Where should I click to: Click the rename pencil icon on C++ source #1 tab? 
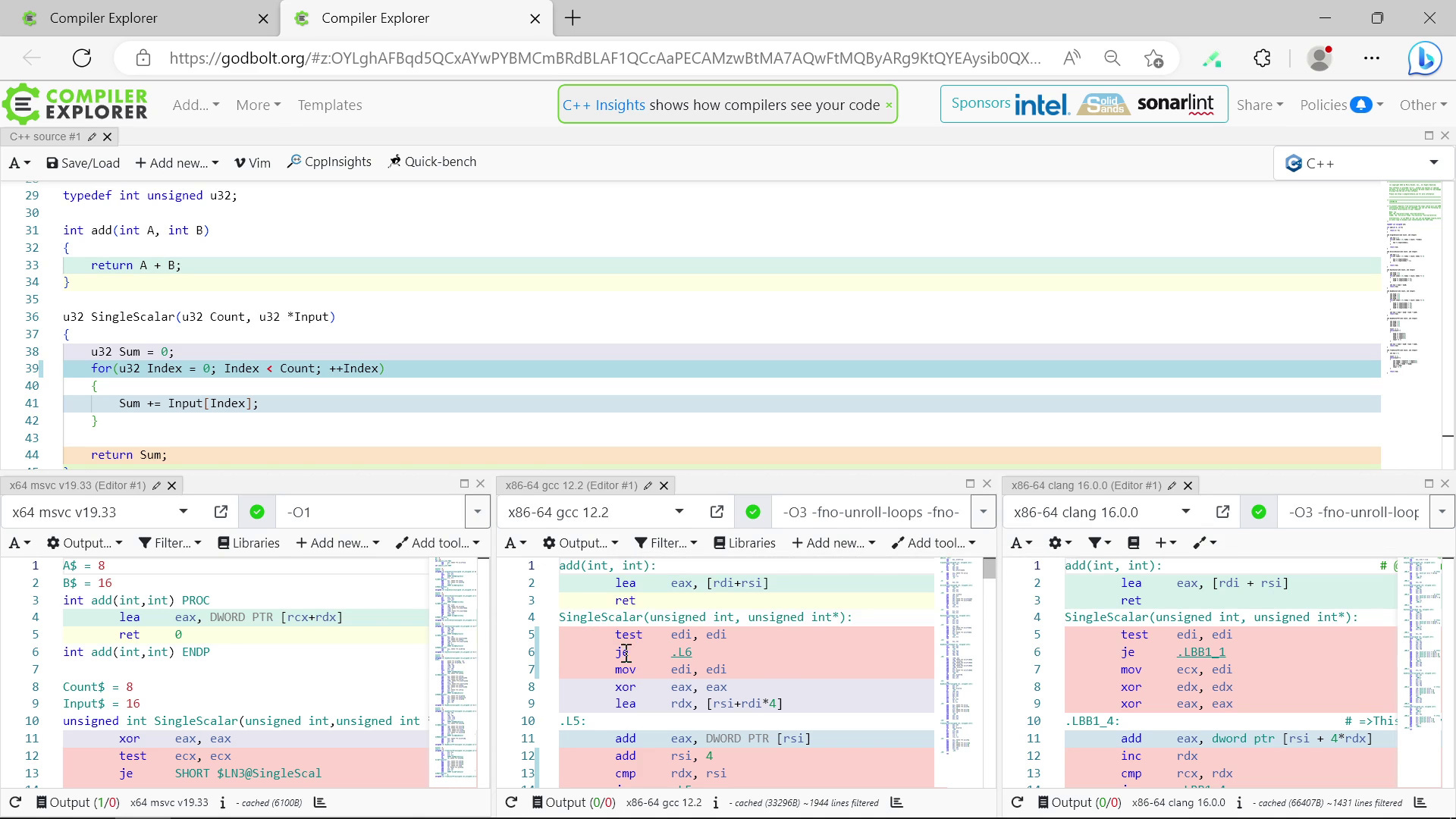point(92,136)
